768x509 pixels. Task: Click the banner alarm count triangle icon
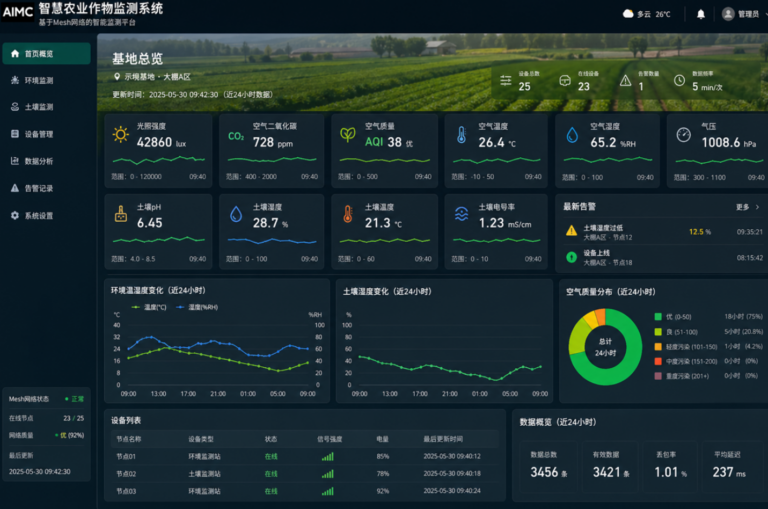pyautogui.click(x=625, y=81)
